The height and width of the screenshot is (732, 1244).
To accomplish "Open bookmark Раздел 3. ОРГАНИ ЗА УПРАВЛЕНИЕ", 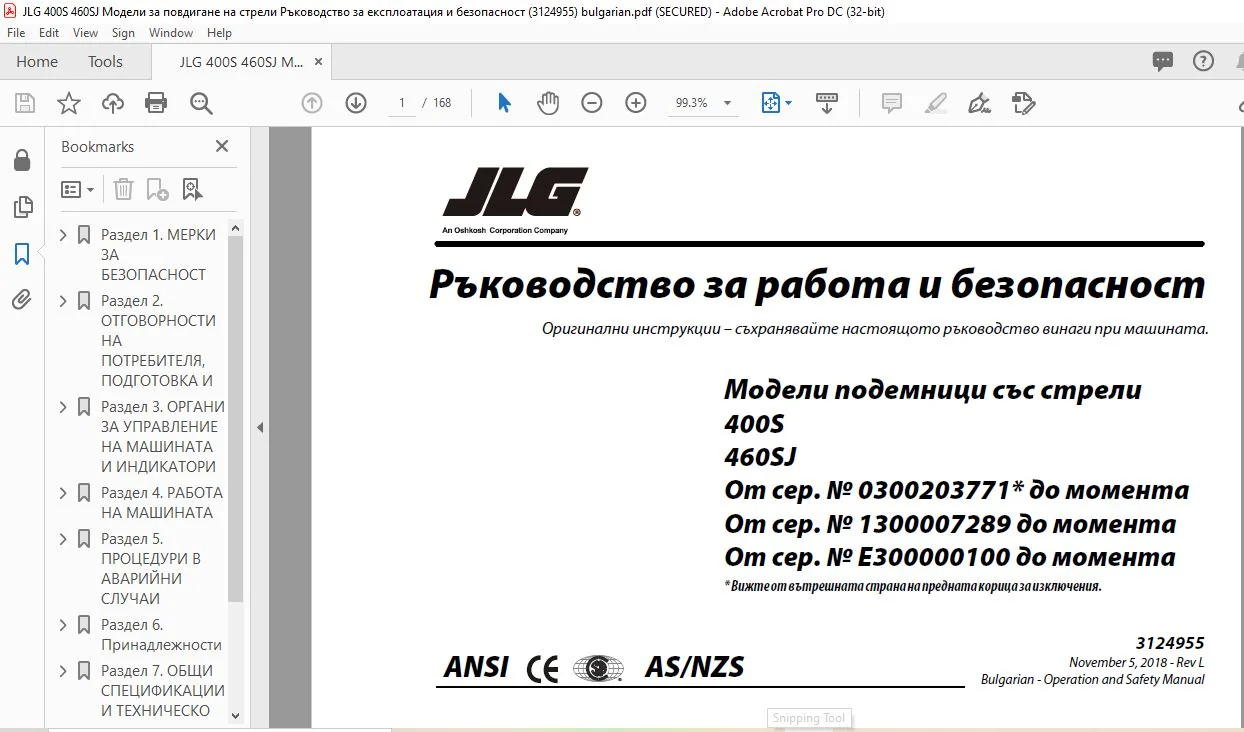I will coord(163,437).
